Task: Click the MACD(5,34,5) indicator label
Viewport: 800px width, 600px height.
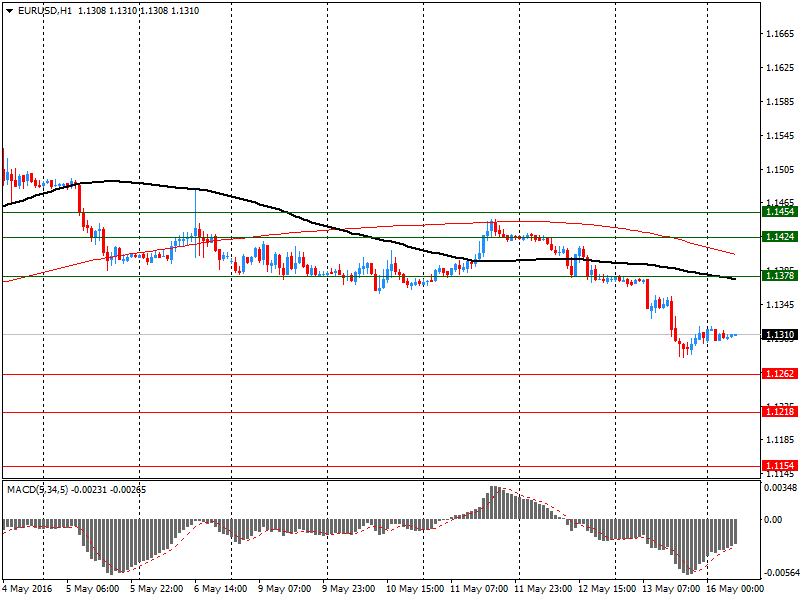Action: click(37, 490)
